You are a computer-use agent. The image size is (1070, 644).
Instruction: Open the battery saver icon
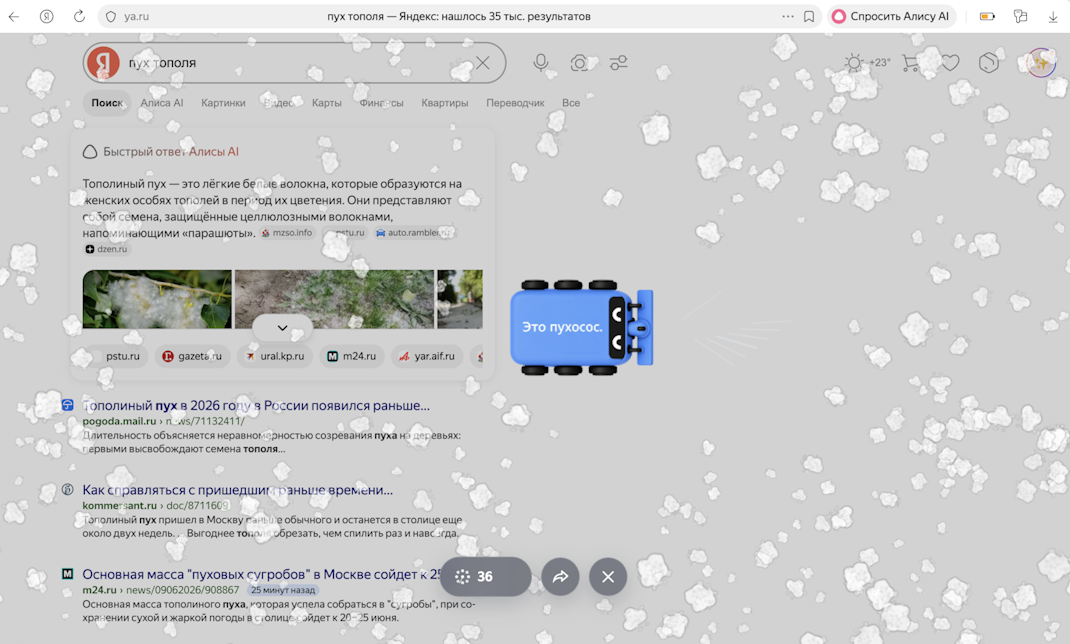tap(987, 16)
